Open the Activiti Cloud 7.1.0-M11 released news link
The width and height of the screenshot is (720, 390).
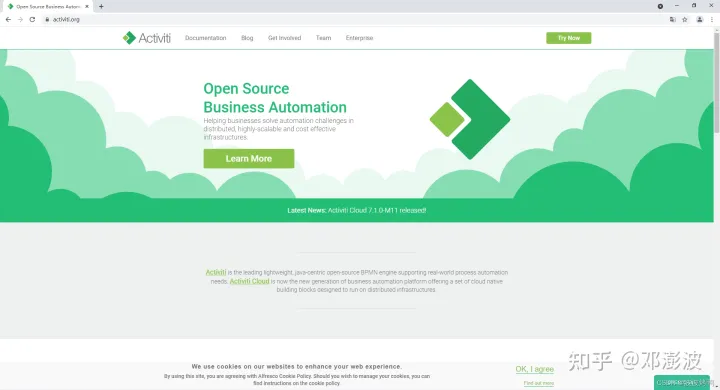pos(377,210)
